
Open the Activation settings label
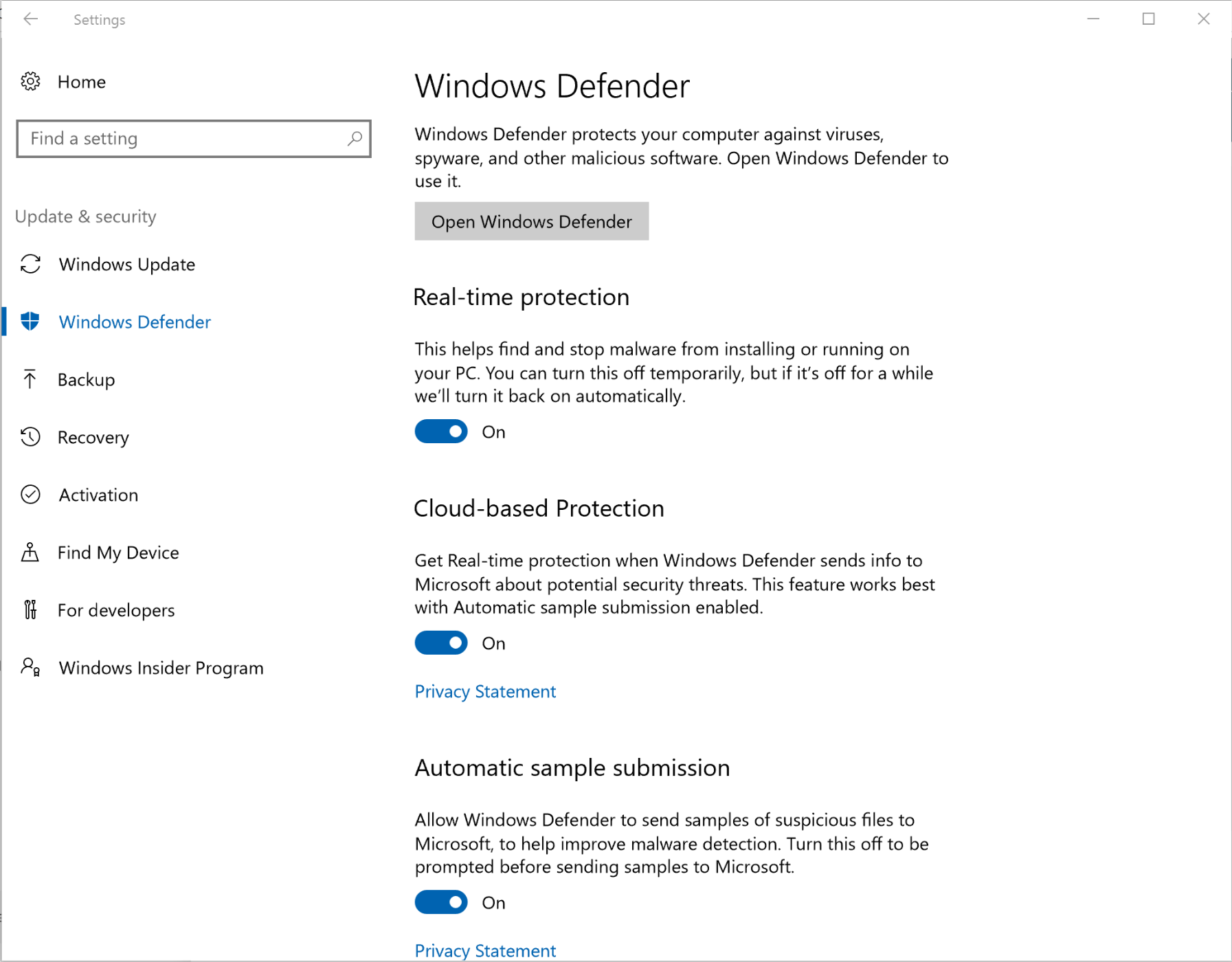pyautogui.click(x=98, y=495)
